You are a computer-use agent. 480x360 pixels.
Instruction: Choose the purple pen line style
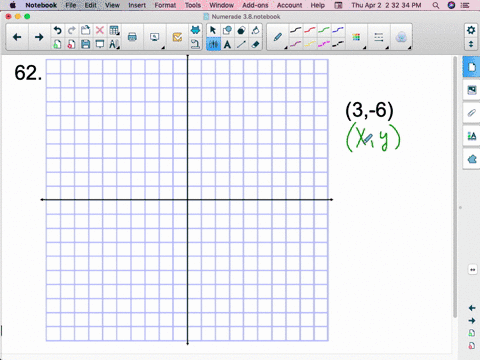pos(296,44)
